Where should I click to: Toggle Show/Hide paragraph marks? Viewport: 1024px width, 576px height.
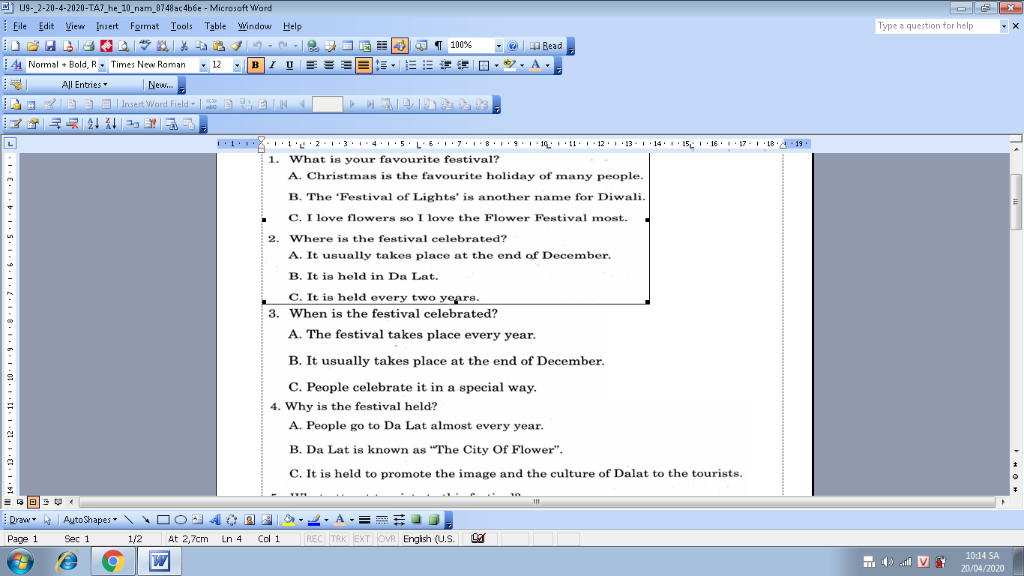point(438,46)
